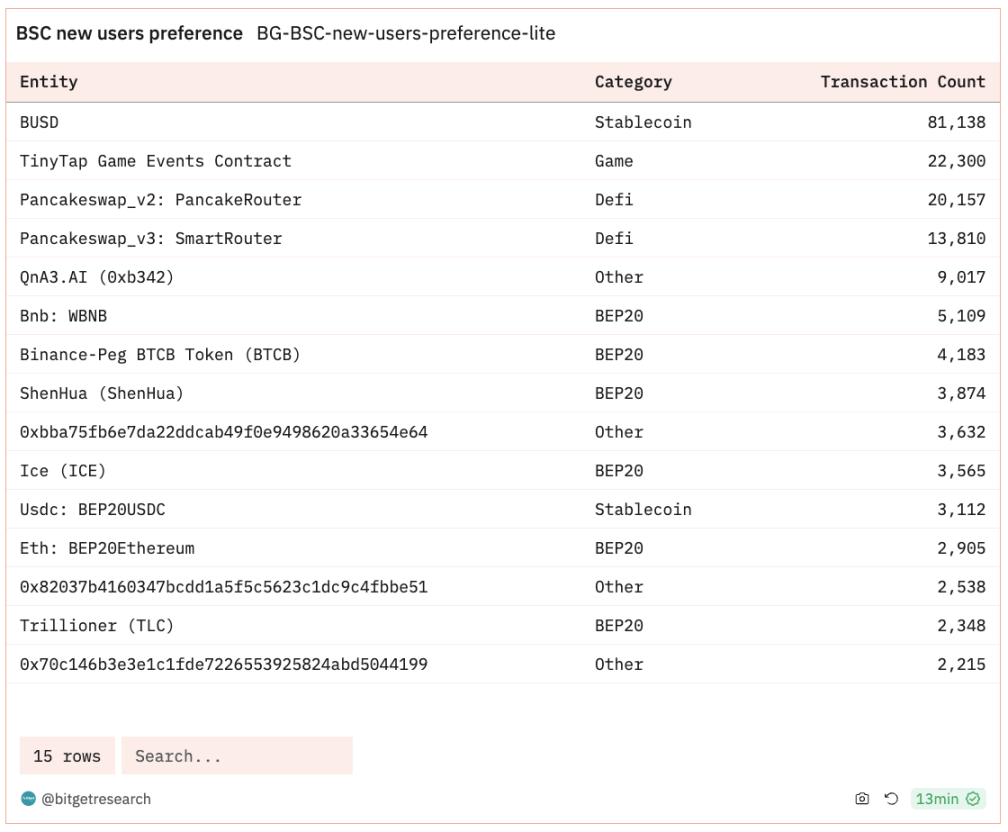Click the bitgetresearch avatar icon

point(28,799)
